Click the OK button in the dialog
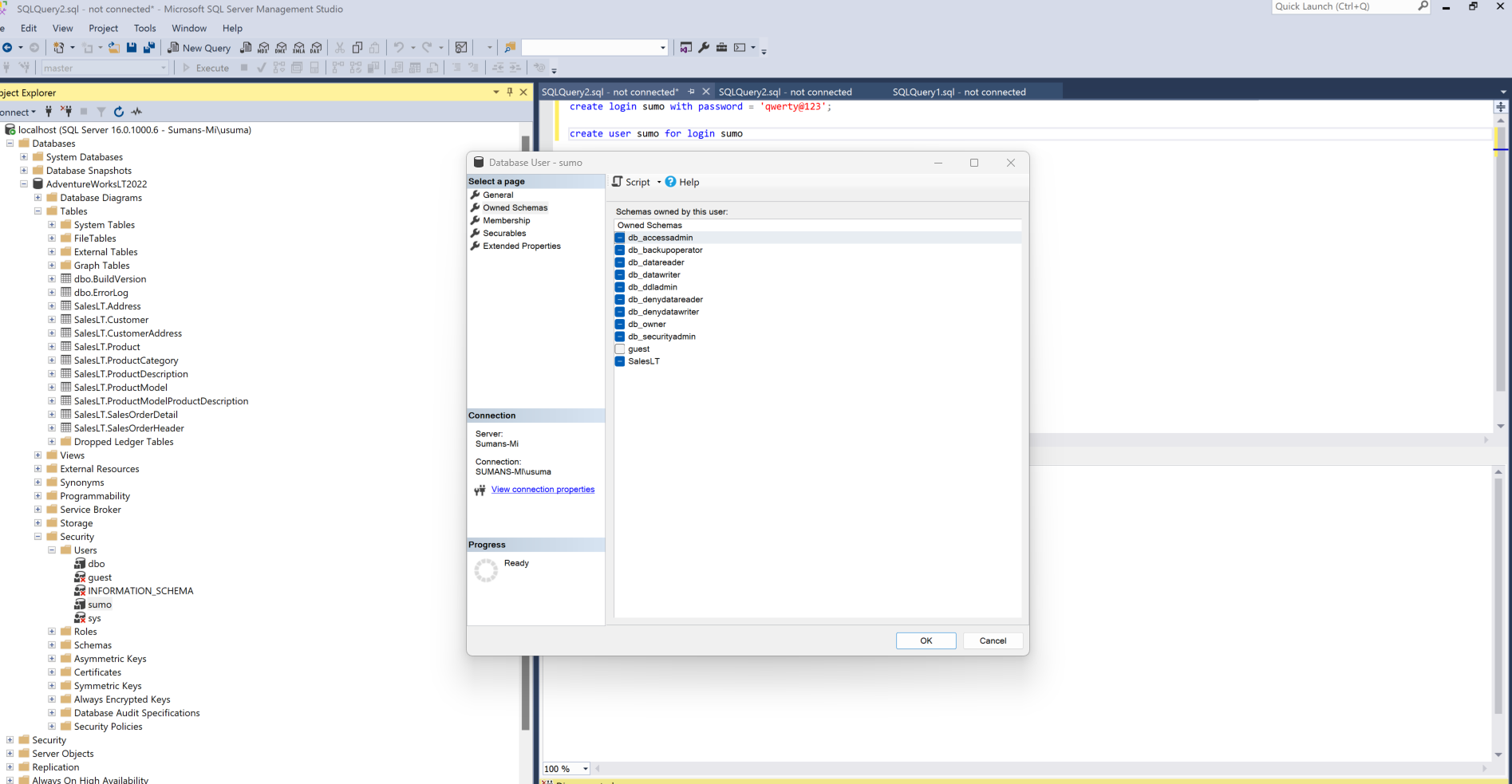 pos(926,640)
